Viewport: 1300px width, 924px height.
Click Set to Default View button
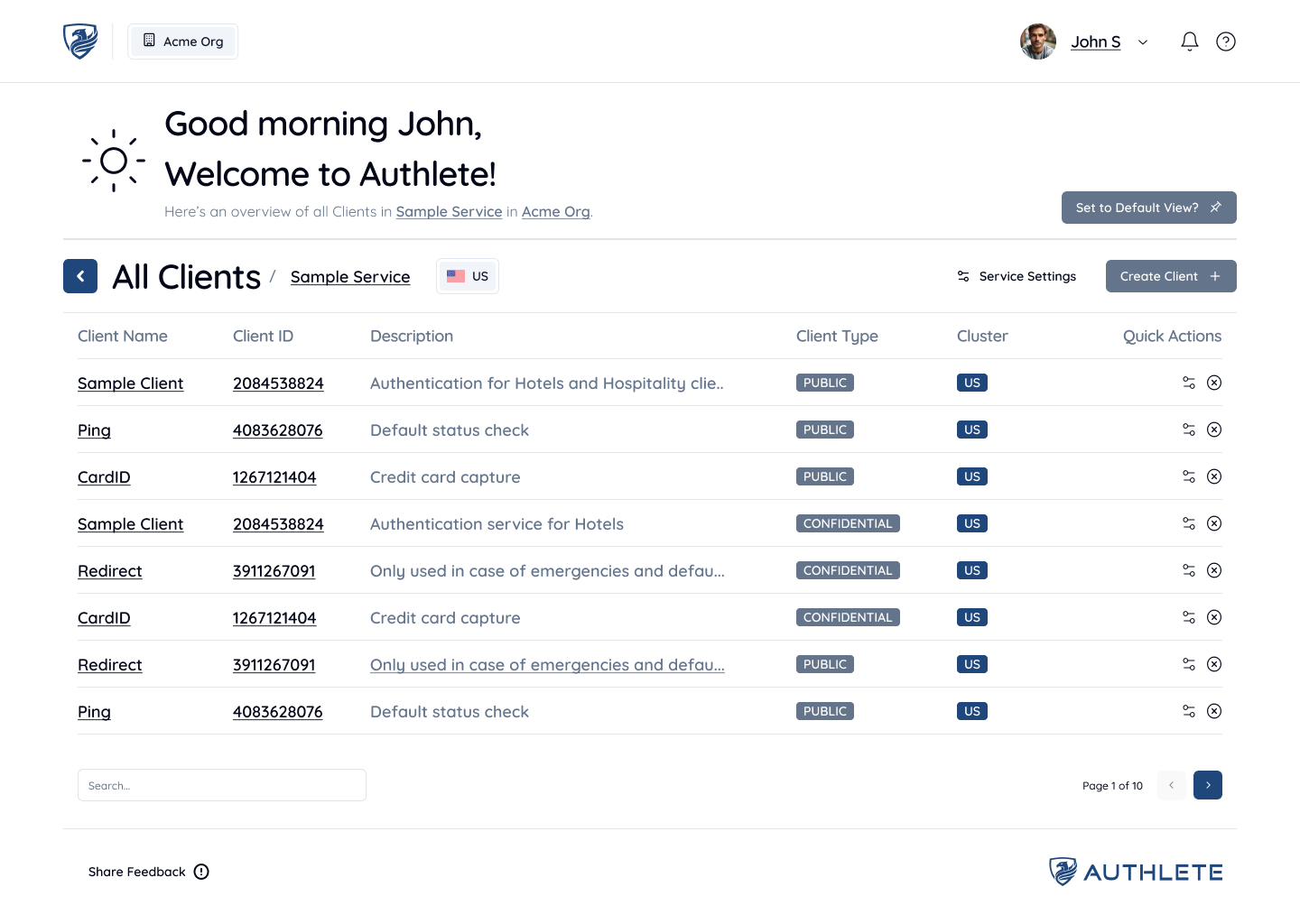click(x=1149, y=208)
